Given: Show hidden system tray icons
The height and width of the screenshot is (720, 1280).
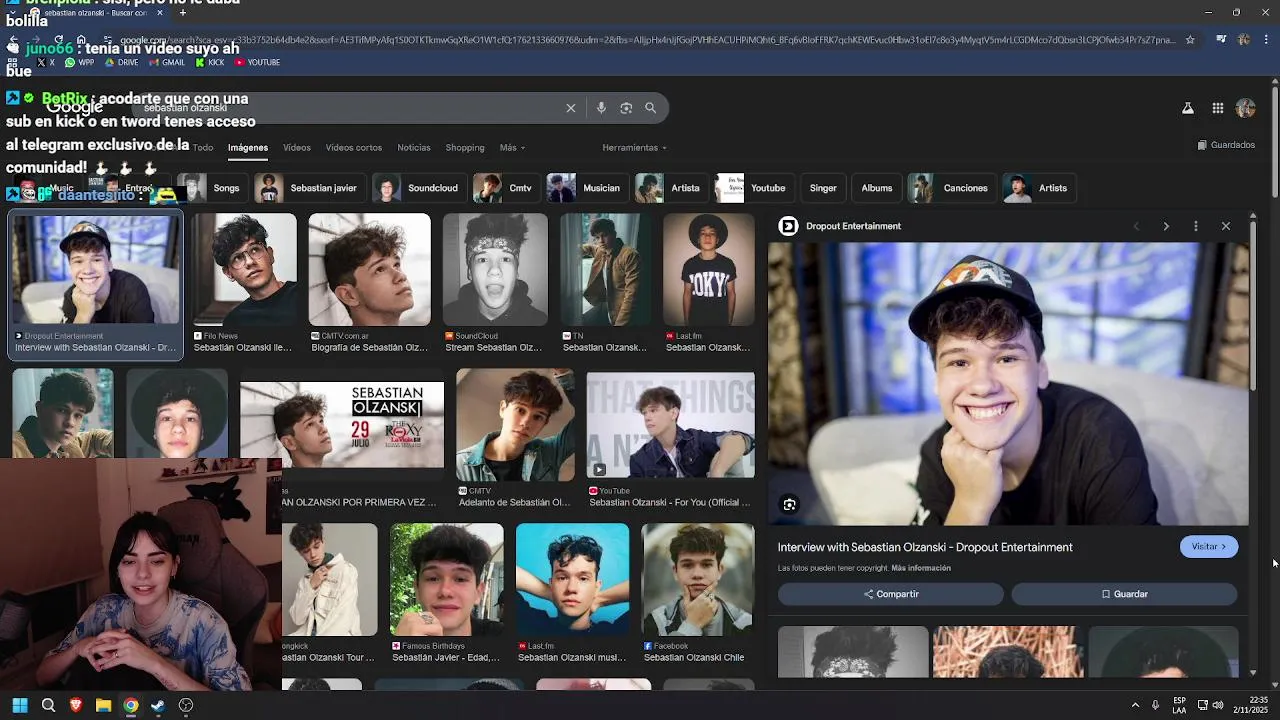Looking at the screenshot, I should click(x=1135, y=705).
